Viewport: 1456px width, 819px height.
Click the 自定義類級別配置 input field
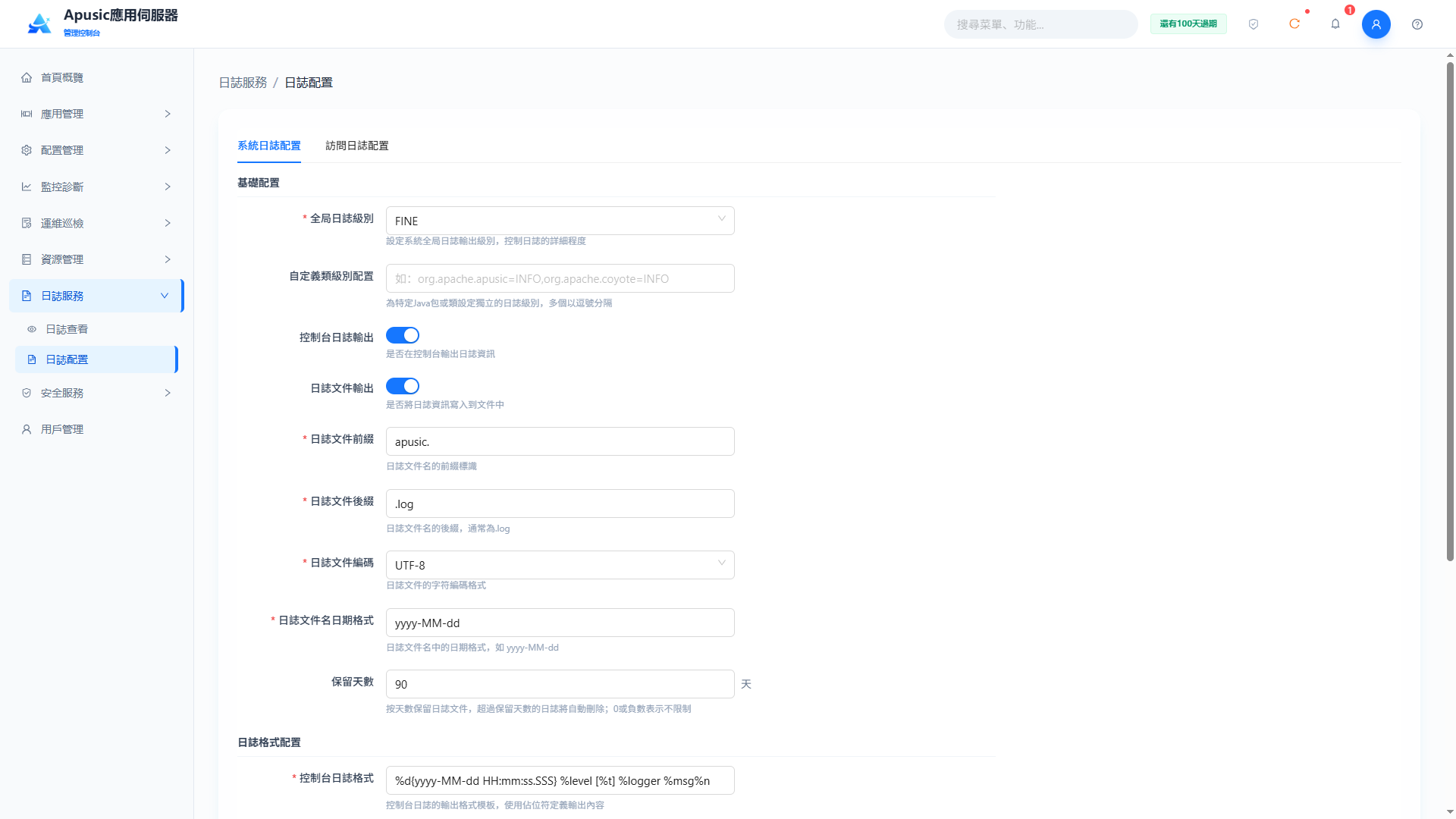pos(560,278)
